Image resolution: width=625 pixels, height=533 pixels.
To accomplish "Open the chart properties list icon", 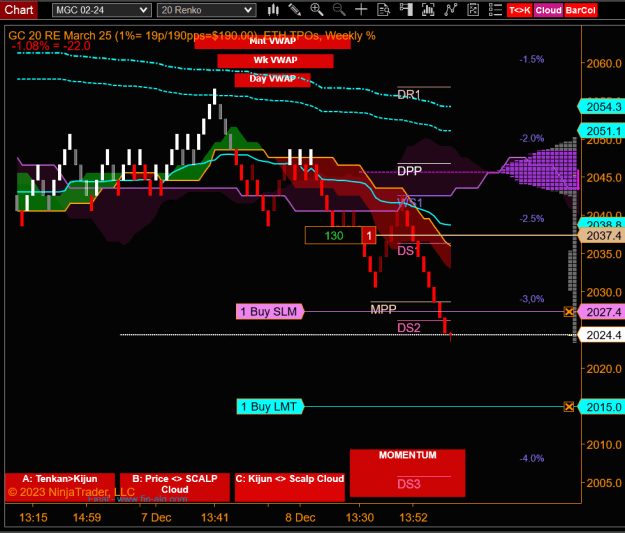I will [x=495, y=10].
